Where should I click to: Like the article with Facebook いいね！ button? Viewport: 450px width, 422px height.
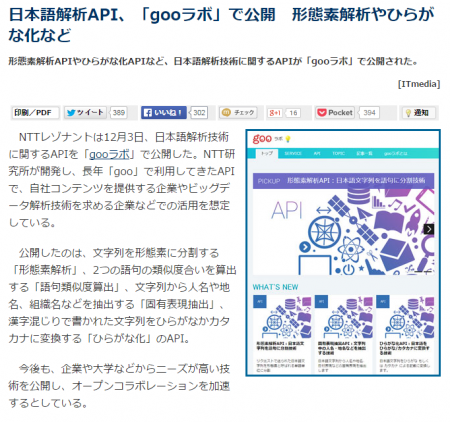tap(163, 113)
